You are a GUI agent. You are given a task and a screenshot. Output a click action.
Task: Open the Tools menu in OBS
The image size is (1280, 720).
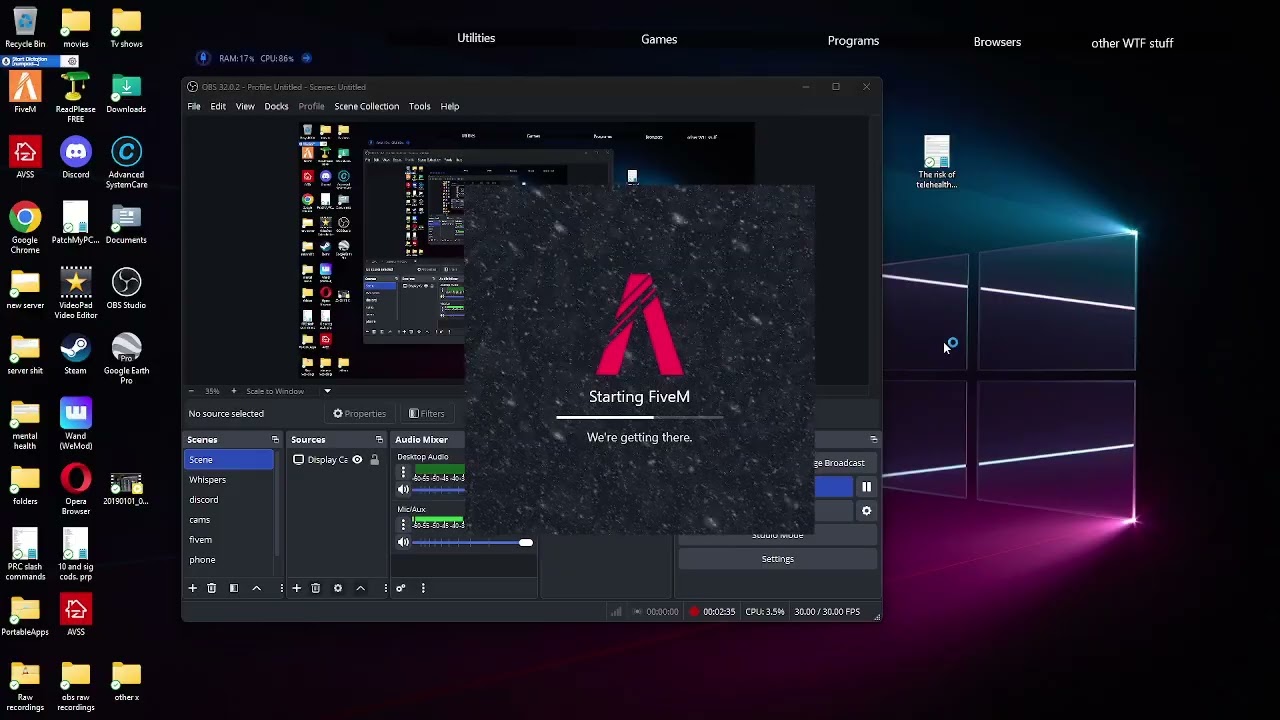[x=419, y=107]
